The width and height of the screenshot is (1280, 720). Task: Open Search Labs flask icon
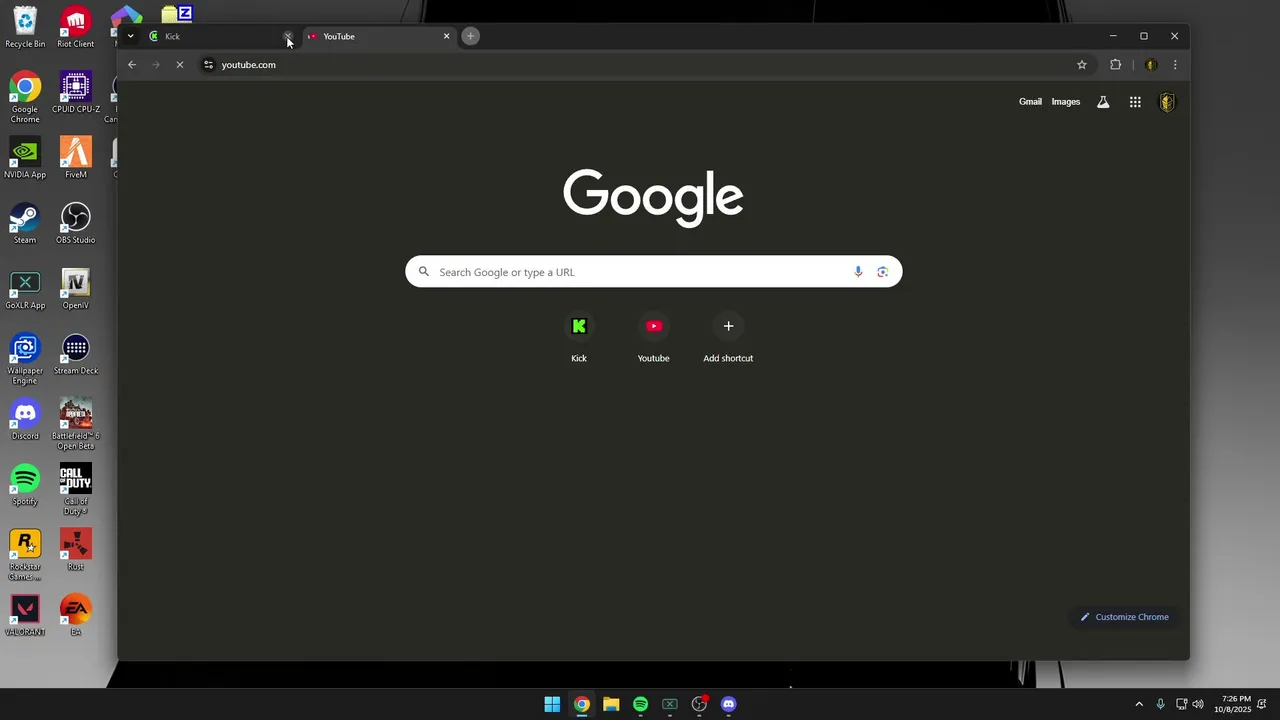pos(1103,102)
